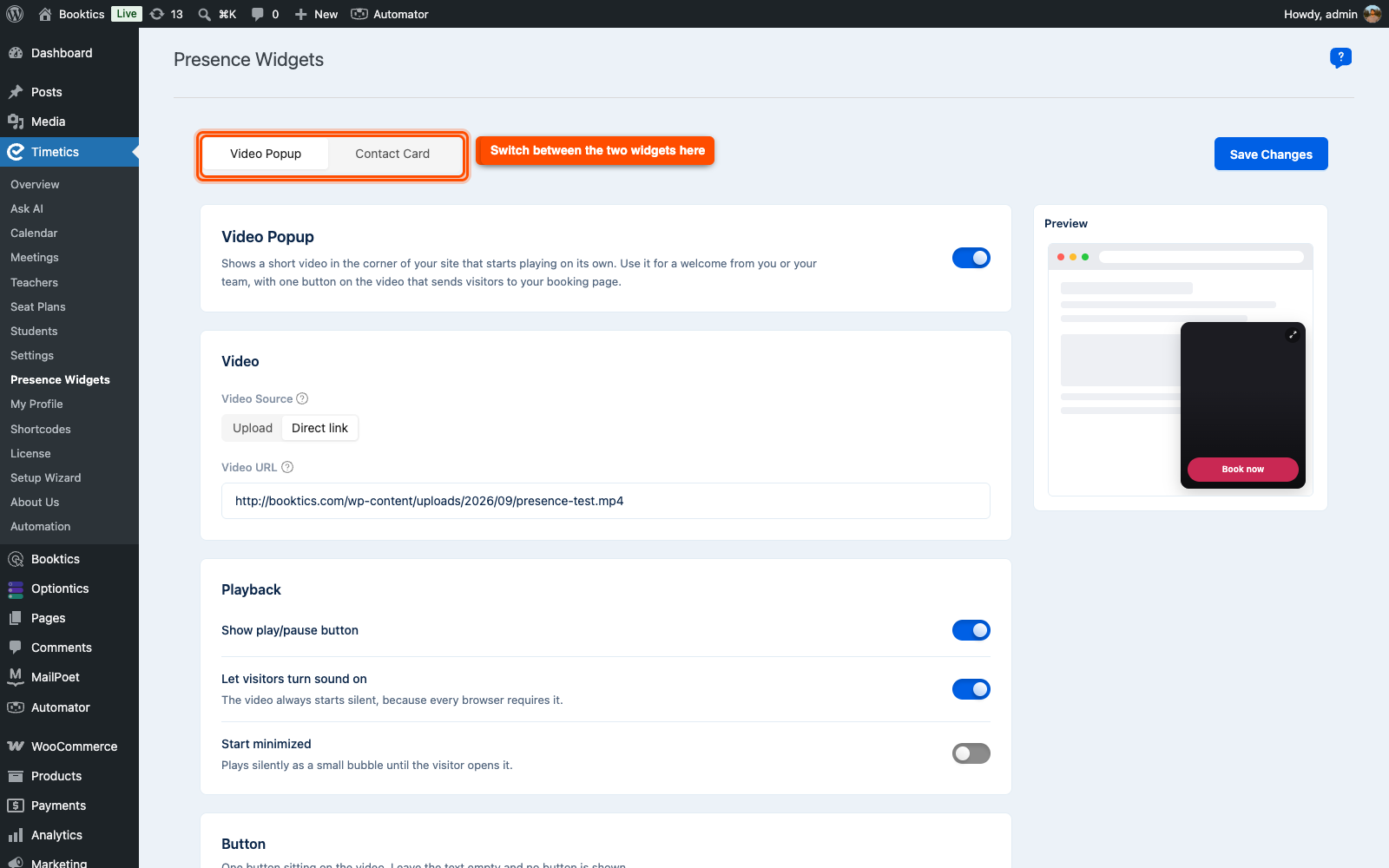Open the Automation link
The width and height of the screenshot is (1389, 868).
click(x=41, y=526)
